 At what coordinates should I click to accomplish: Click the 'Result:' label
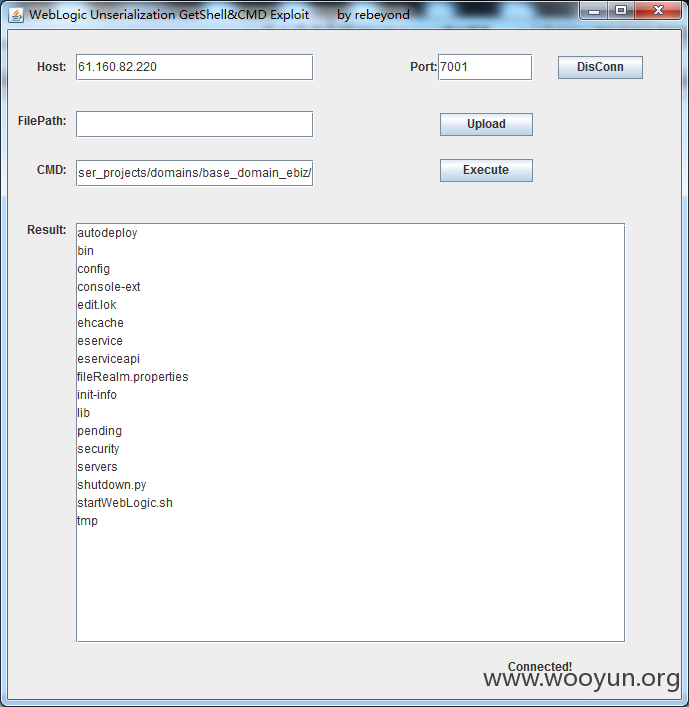46,230
